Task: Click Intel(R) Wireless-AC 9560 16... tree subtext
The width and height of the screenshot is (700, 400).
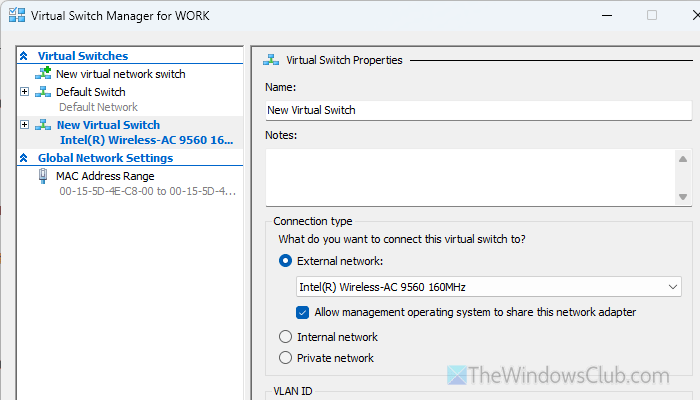Action: coord(146,140)
